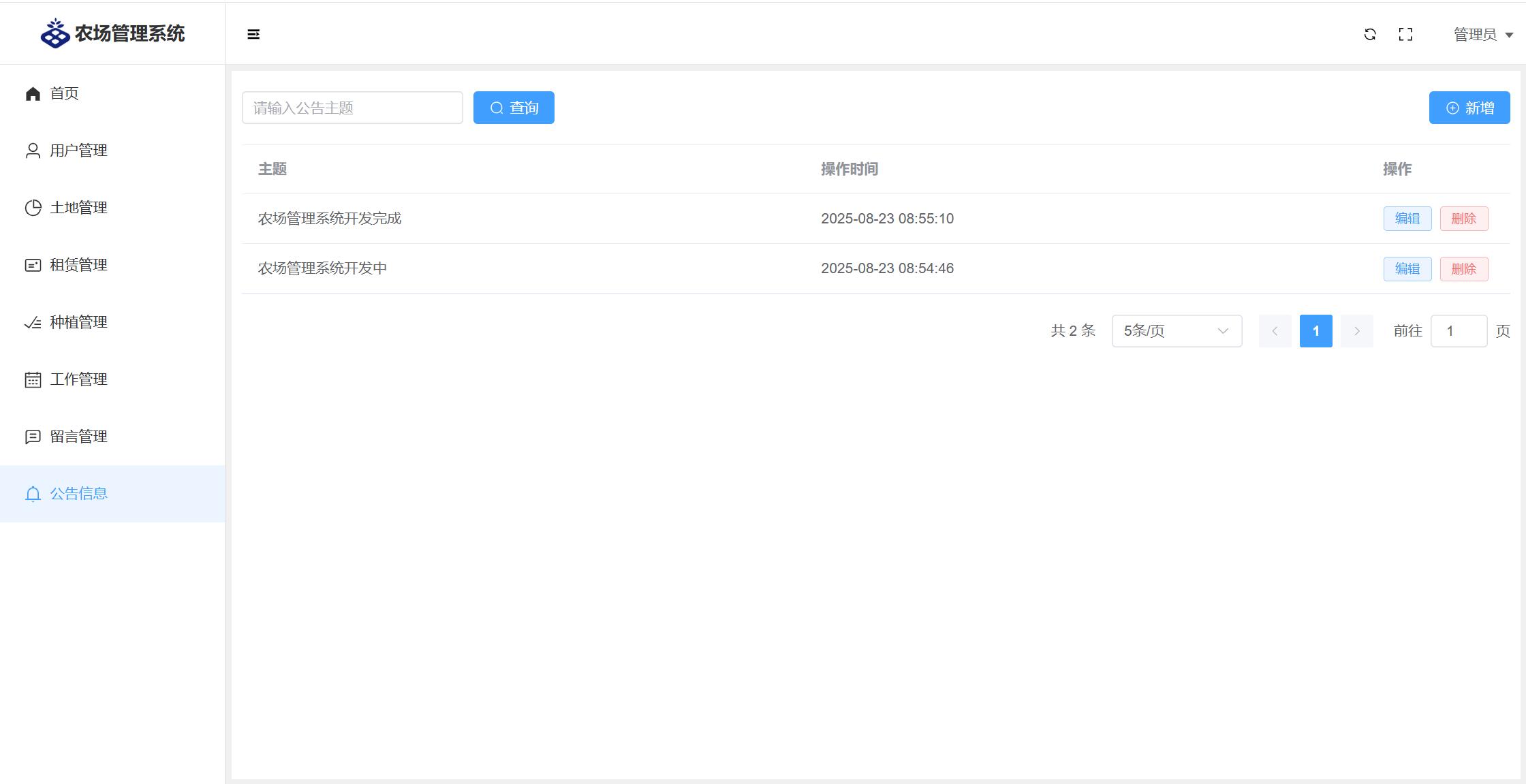The width and height of the screenshot is (1526, 784).
Task: Open 租赁管理 menu item
Action: pyautogui.click(x=78, y=265)
